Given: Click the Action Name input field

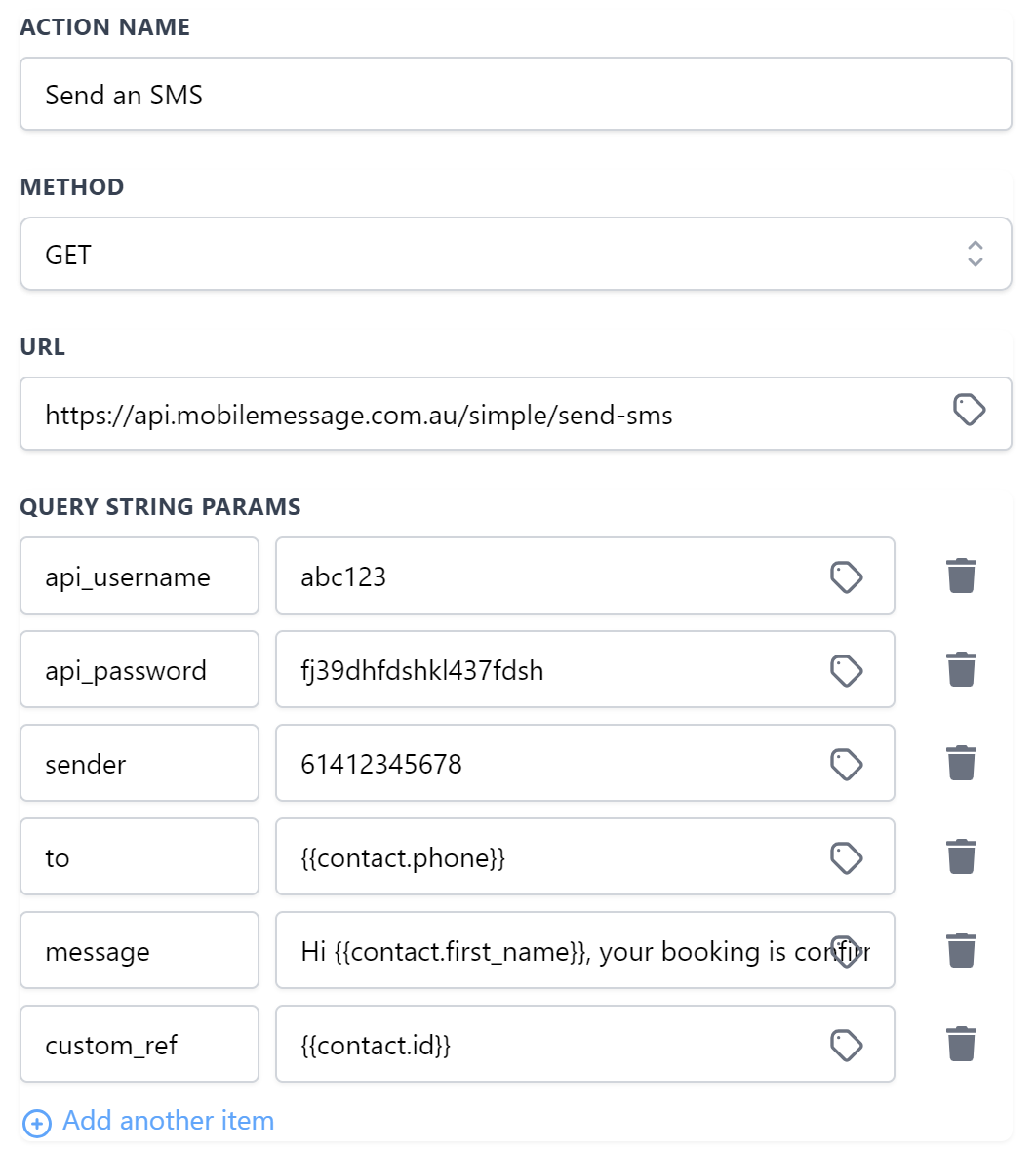Looking at the screenshot, I should [x=515, y=95].
